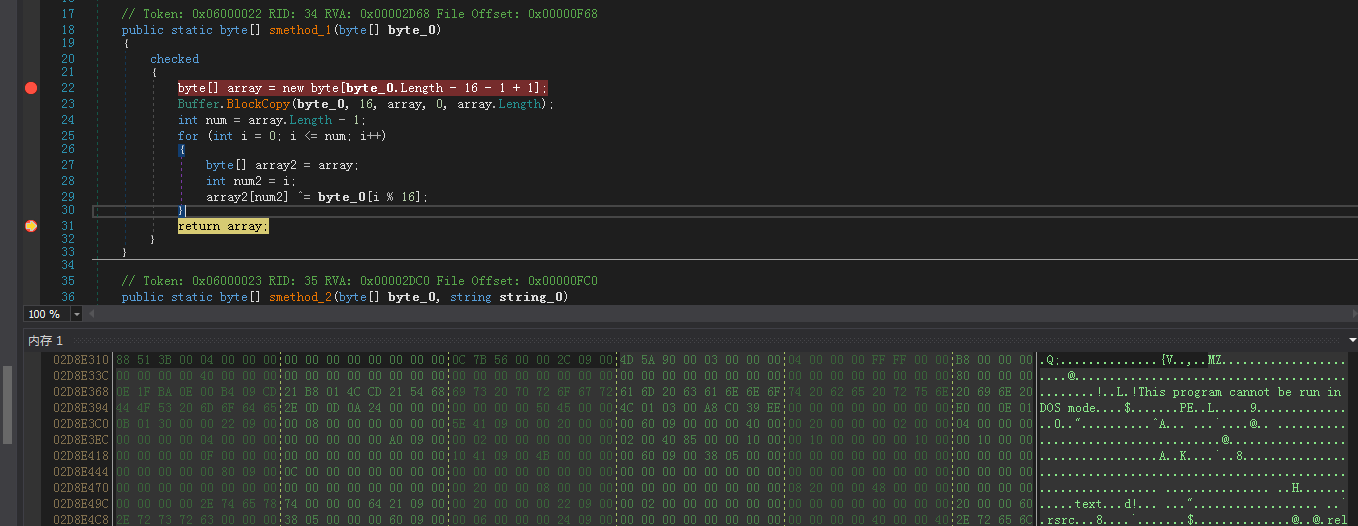The height and width of the screenshot is (526, 1358).
Task: Select the 内存 1 memory panel title
Action: [45, 341]
